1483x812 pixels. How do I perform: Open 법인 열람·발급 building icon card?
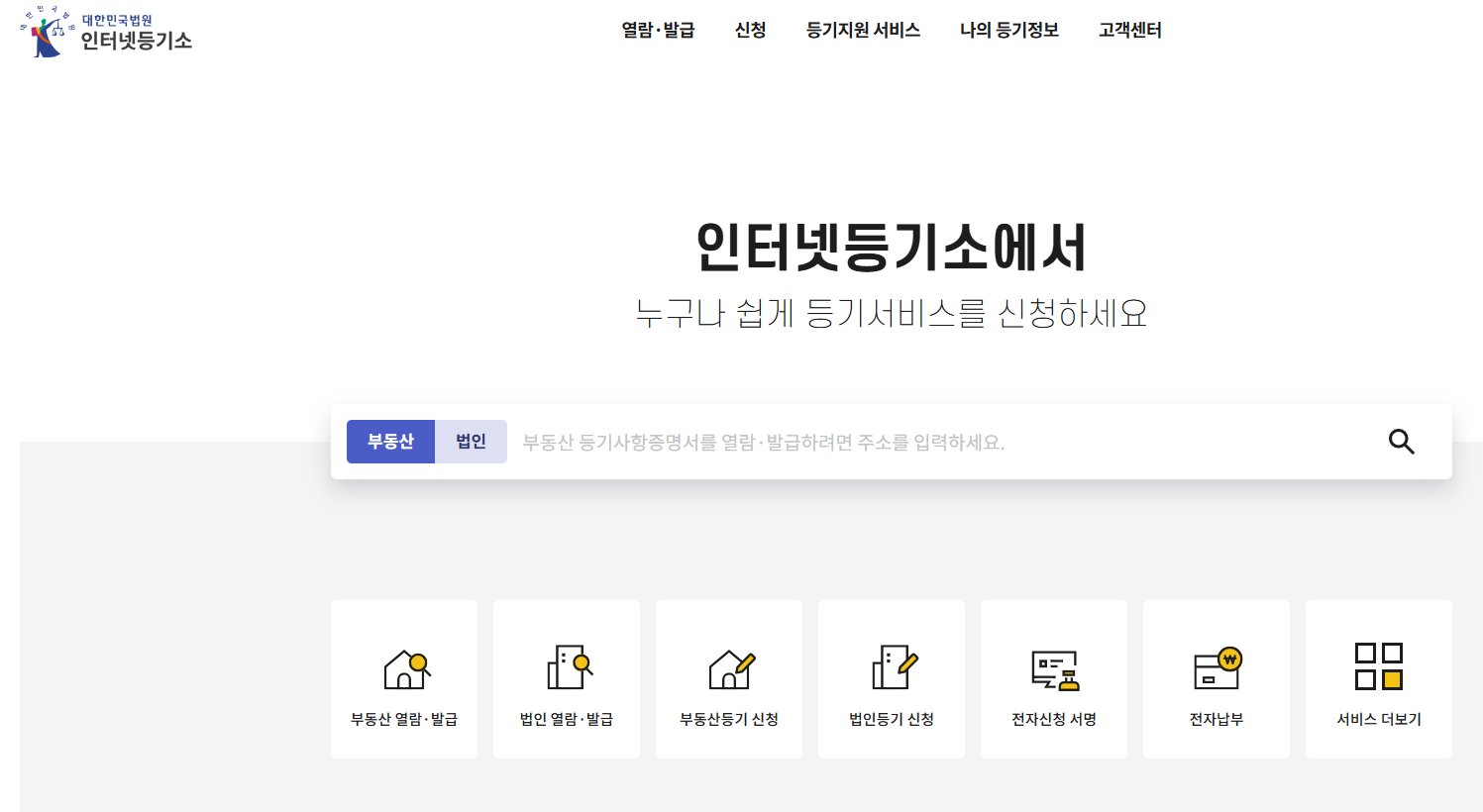pos(567,679)
